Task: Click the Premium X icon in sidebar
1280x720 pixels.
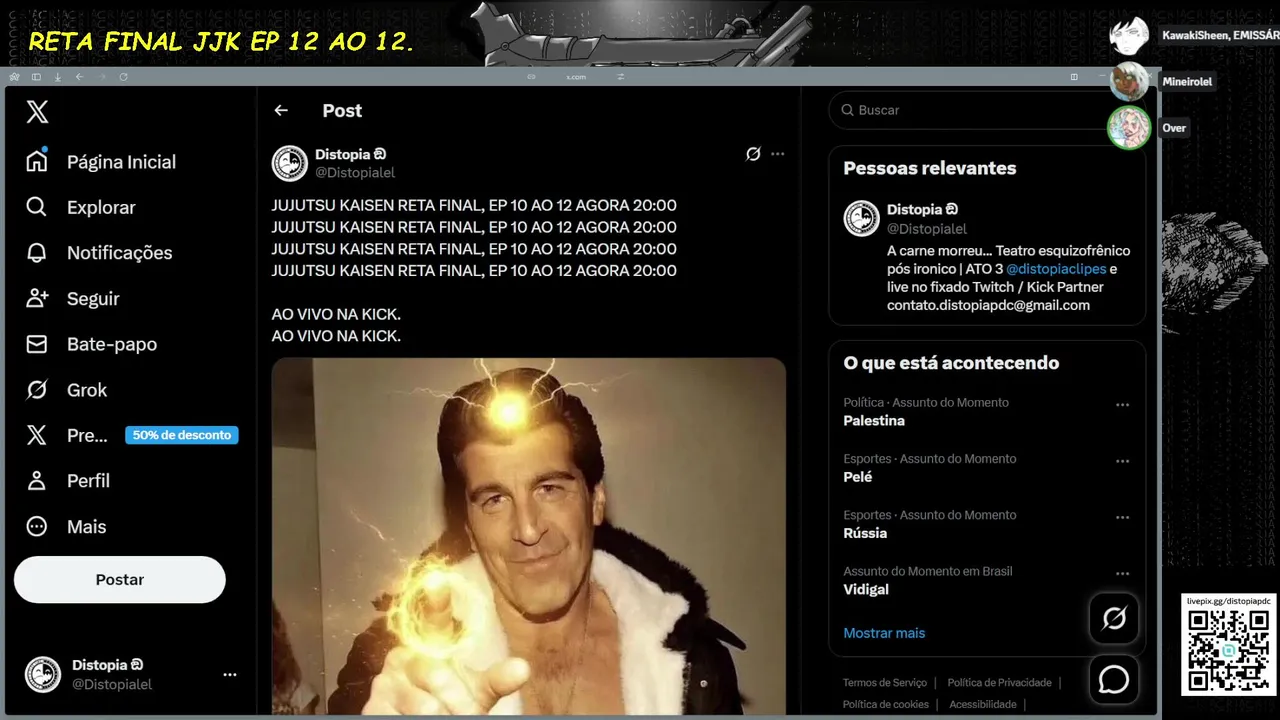Action: (37, 435)
